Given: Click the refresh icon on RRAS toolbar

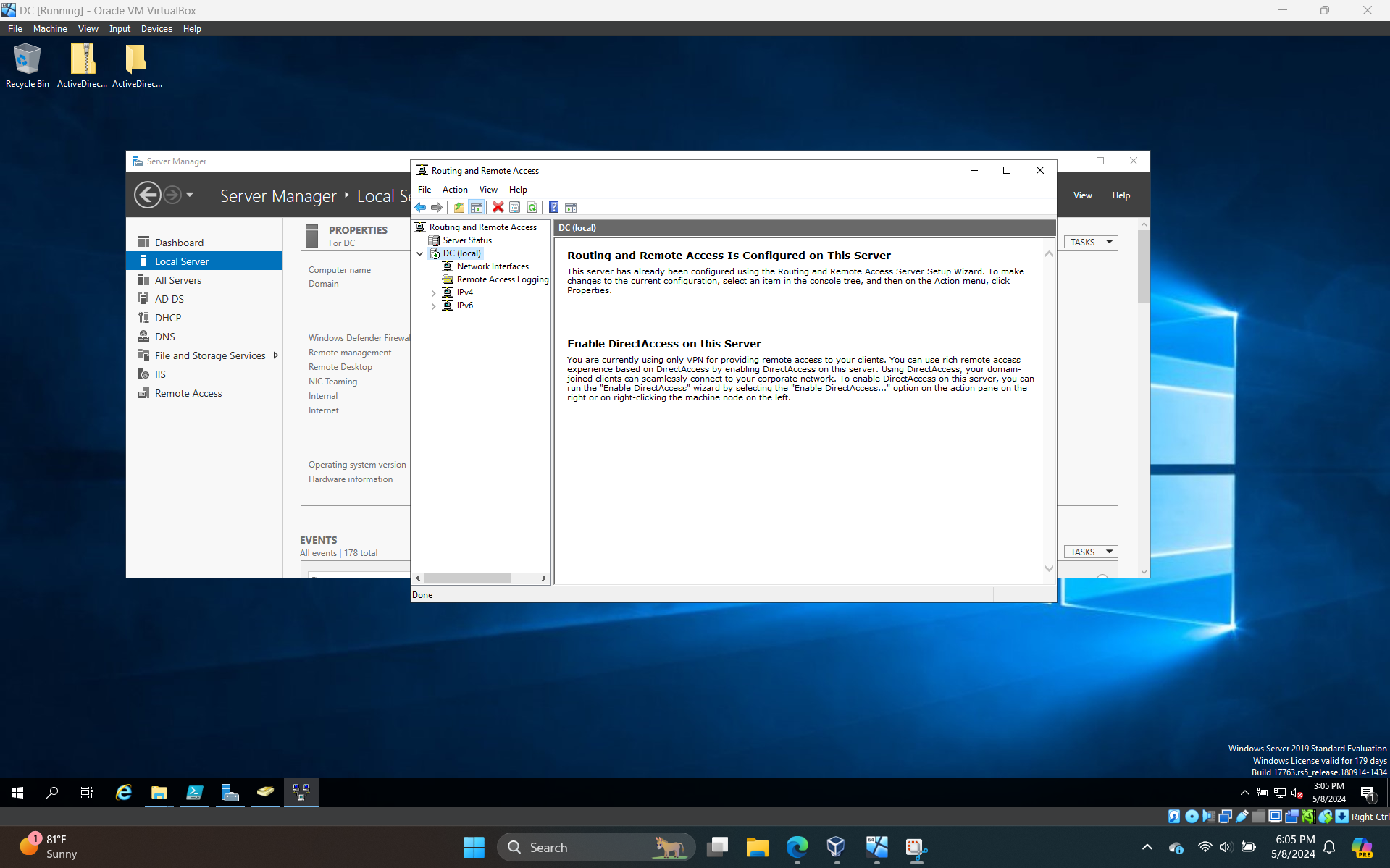Looking at the screenshot, I should [532, 207].
